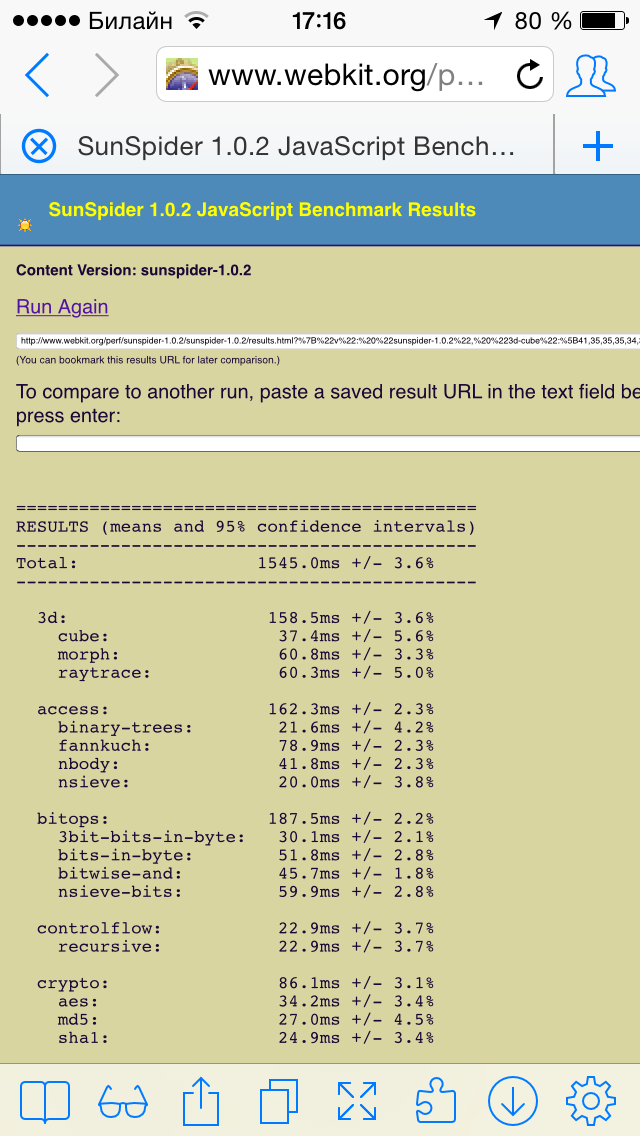The image size is (640, 1136).
Task: Tap the status bar clock 17:16
Action: pyautogui.click(x=319, y=21)
